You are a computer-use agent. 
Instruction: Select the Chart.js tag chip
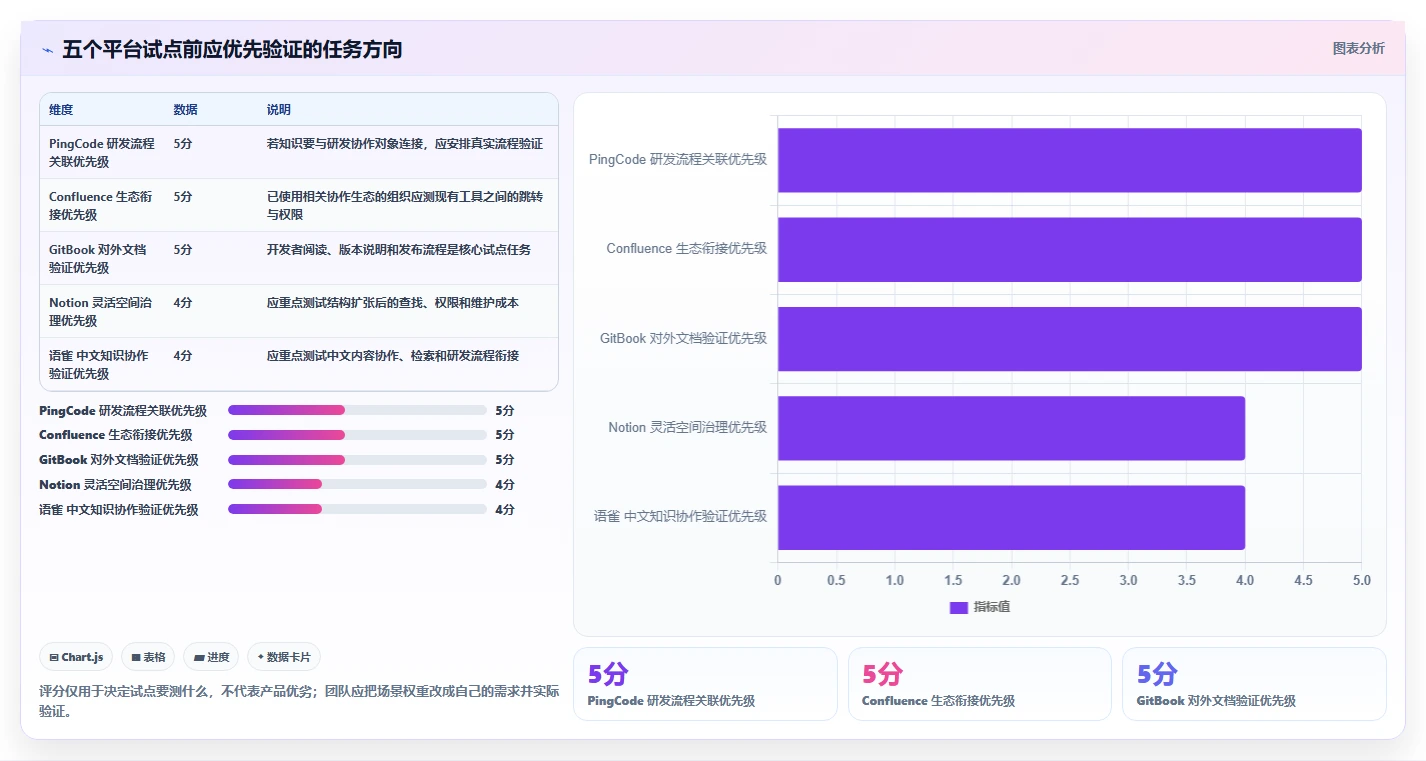tap(77, 657)
